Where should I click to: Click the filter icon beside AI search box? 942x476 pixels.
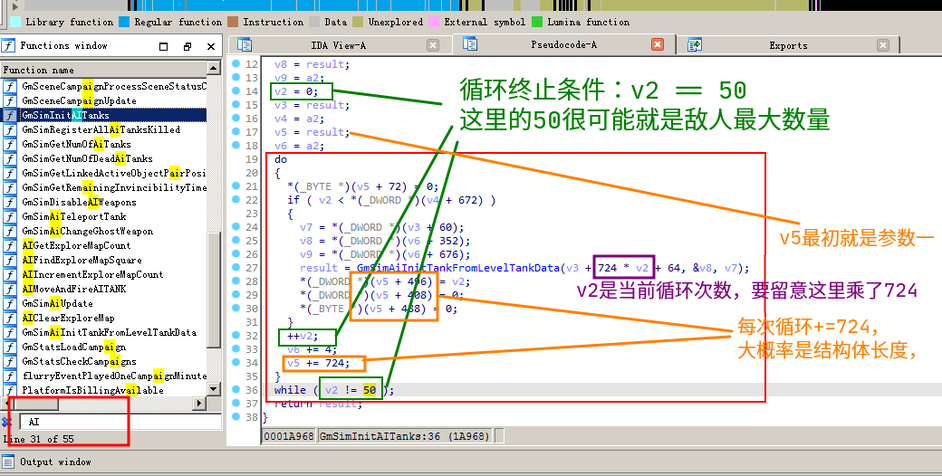(7, 421)
